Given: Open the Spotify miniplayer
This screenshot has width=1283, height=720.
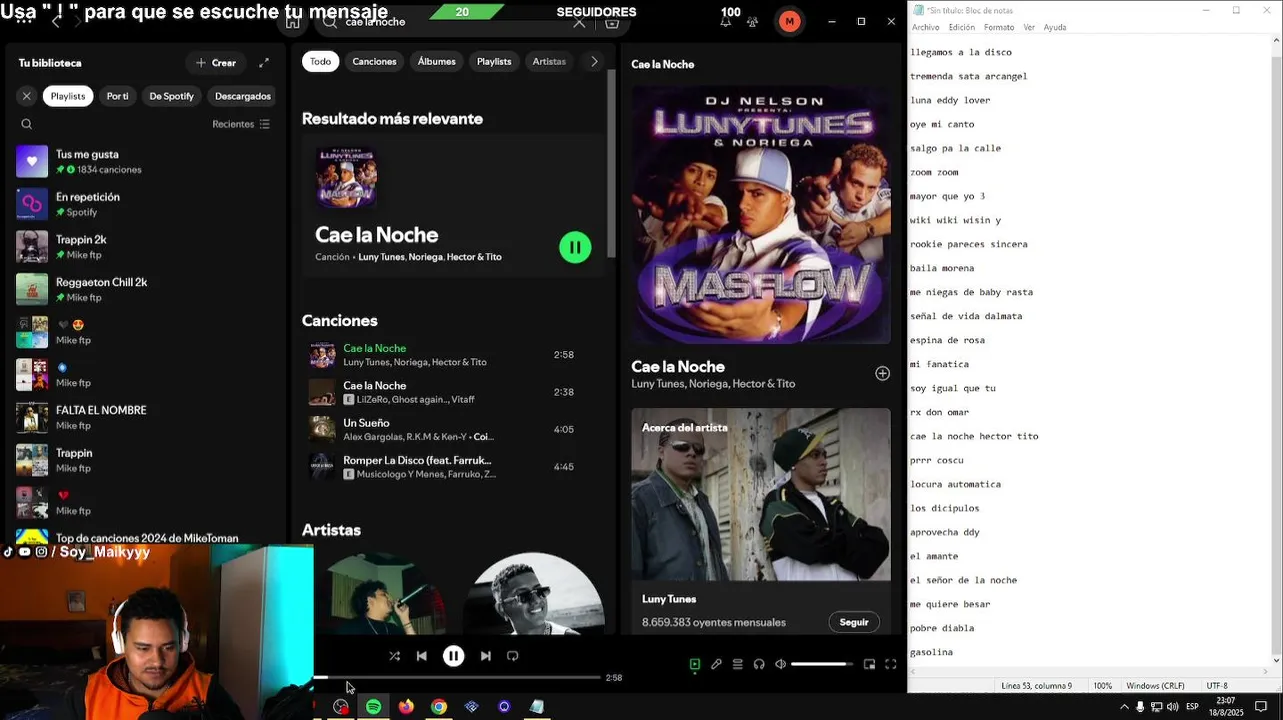Looking at the screenshot, I should [x=869, y=664].
